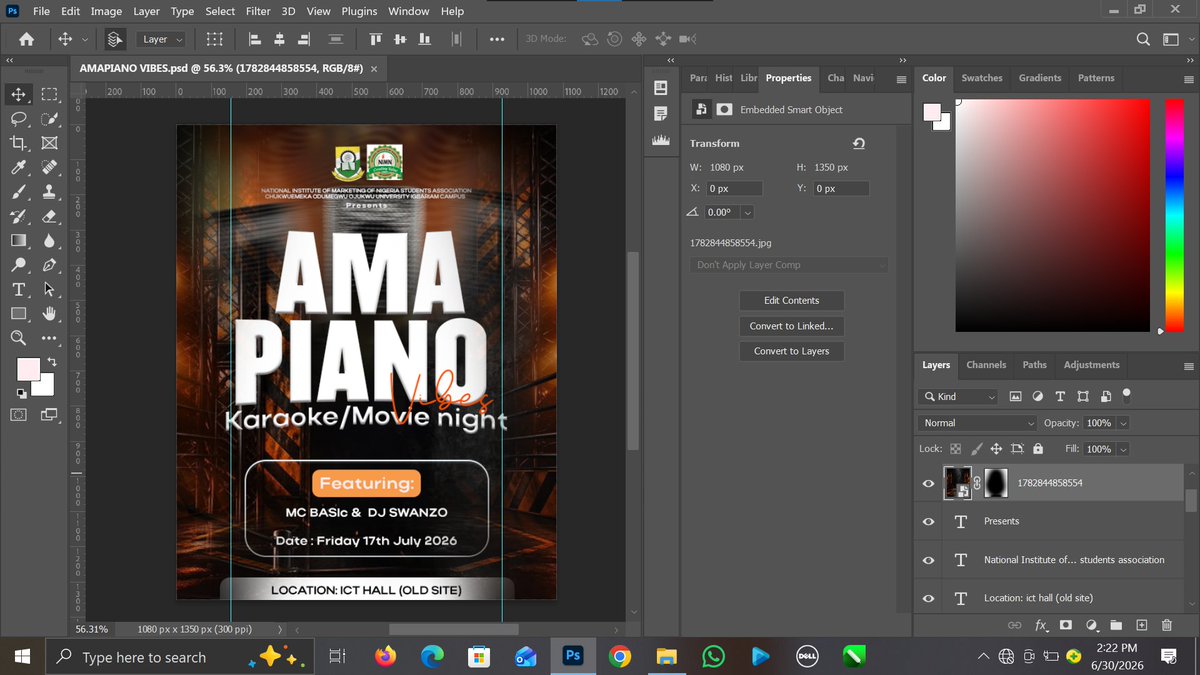Click the reset transform icon in Properties

[858, 144]
